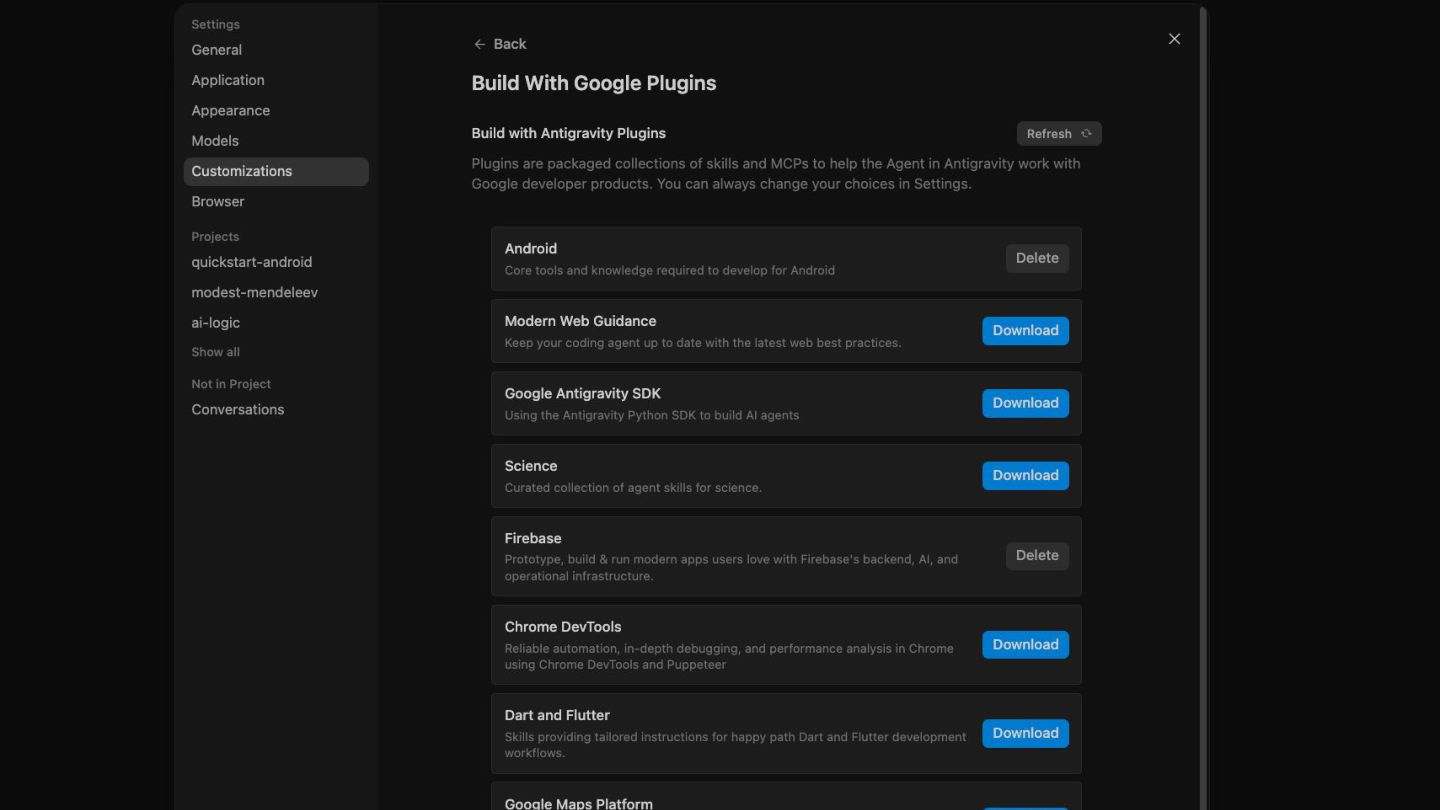Delete the Firebase plugin
The image size is (1440, 810).
tap(1037, 556)
